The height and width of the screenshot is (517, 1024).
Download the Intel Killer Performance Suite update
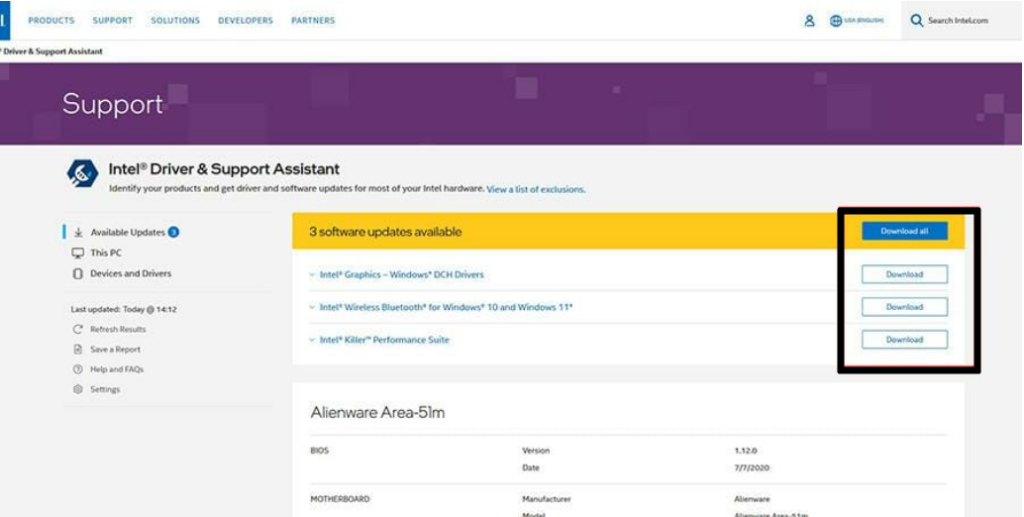(x=904, y=339)
